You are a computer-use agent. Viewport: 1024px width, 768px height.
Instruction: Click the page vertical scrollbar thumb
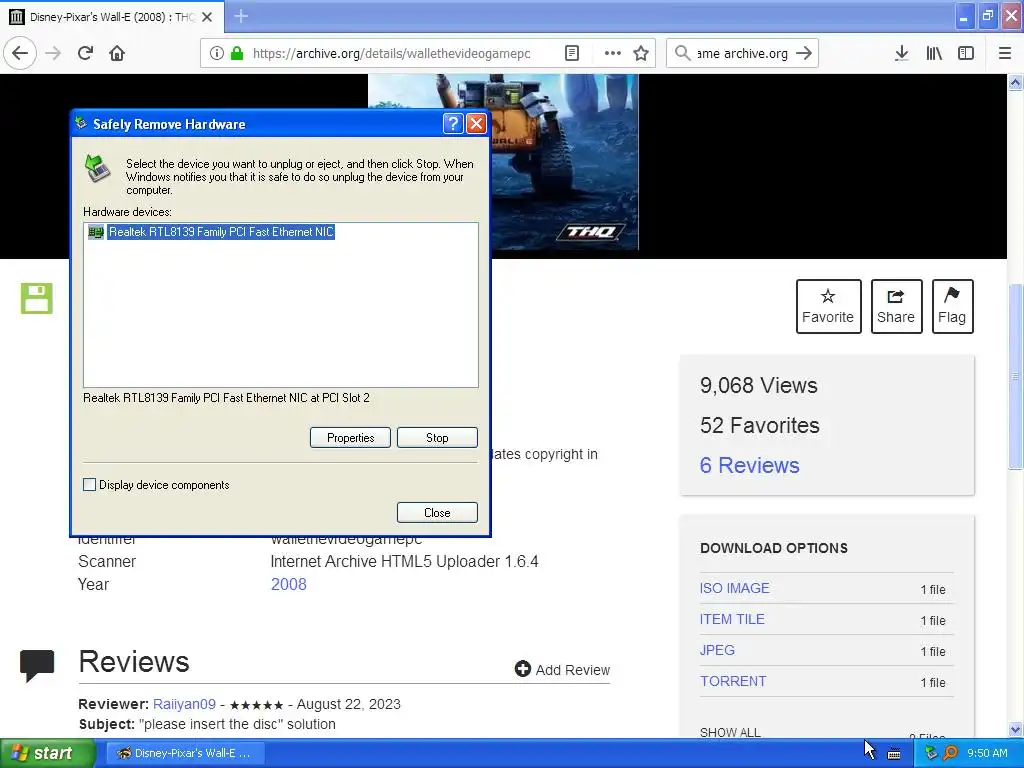[x=1015, y=376]
